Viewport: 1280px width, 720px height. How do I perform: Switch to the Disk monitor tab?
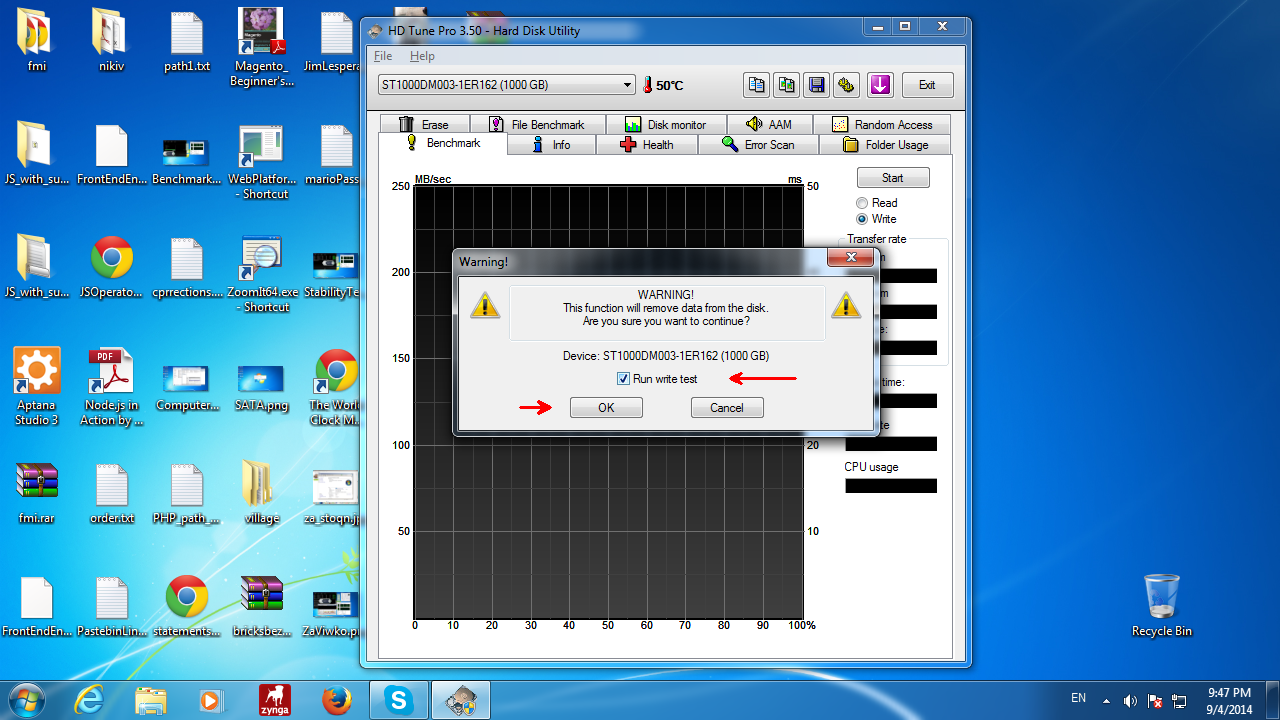coord(665,125)
